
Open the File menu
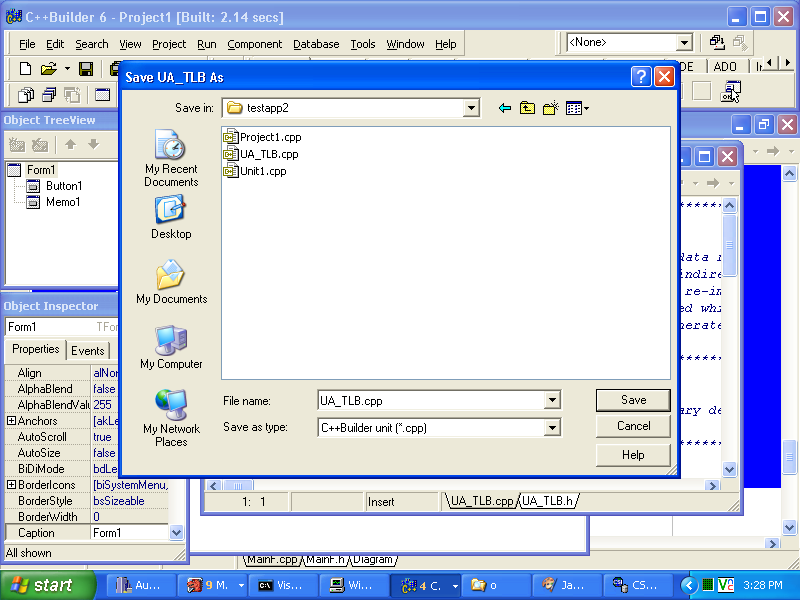27,44
